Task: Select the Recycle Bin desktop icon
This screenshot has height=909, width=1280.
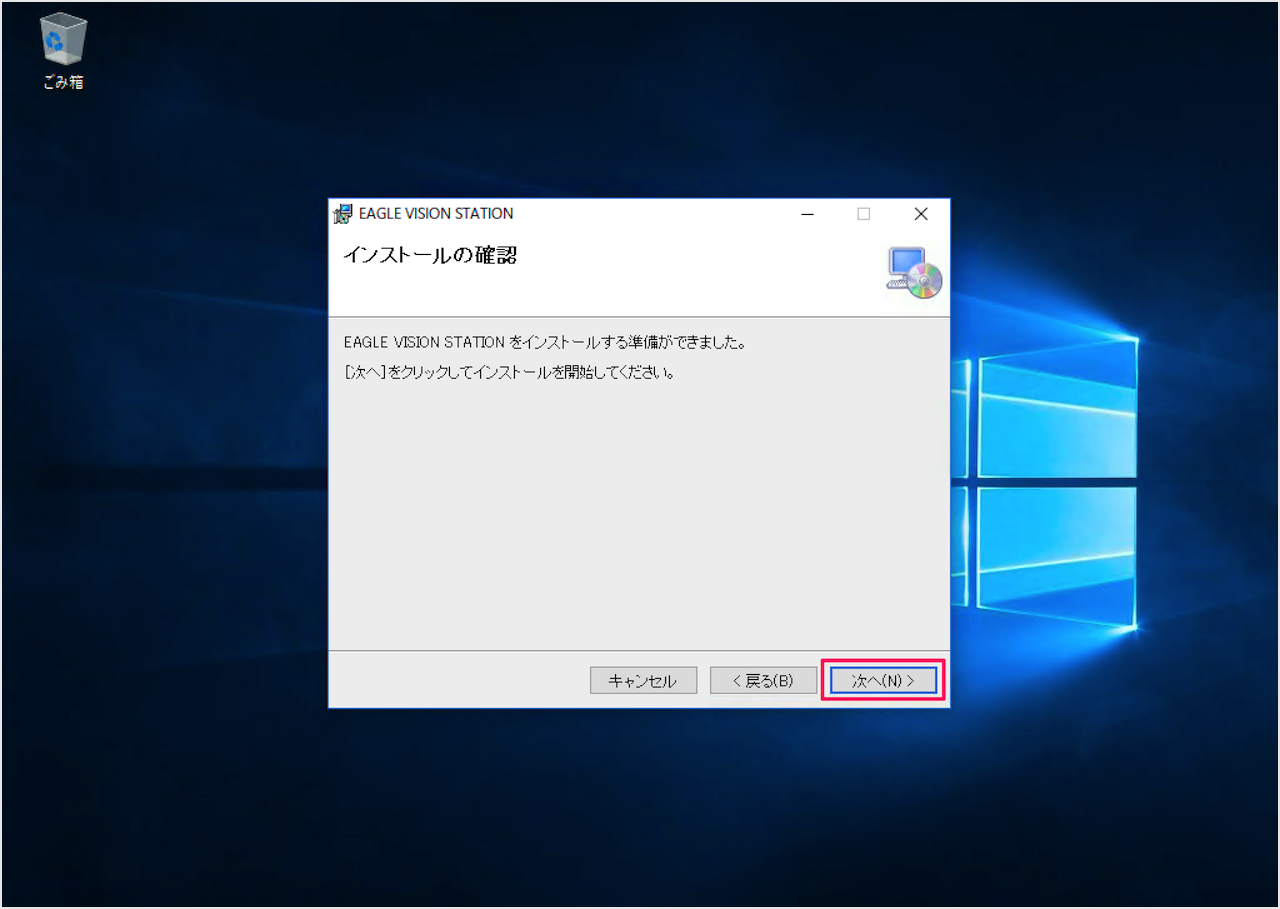Action: (x=63, y=42)
